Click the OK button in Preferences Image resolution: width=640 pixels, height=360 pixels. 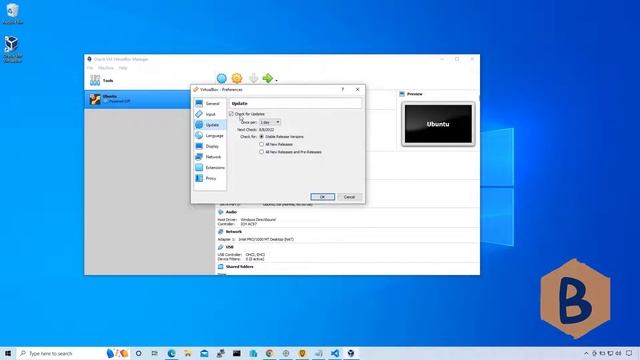[x=322, y=197]
